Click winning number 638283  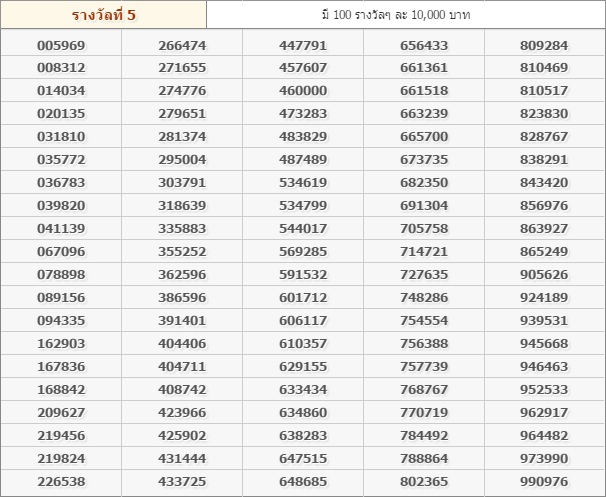click(x=303, y=436)
